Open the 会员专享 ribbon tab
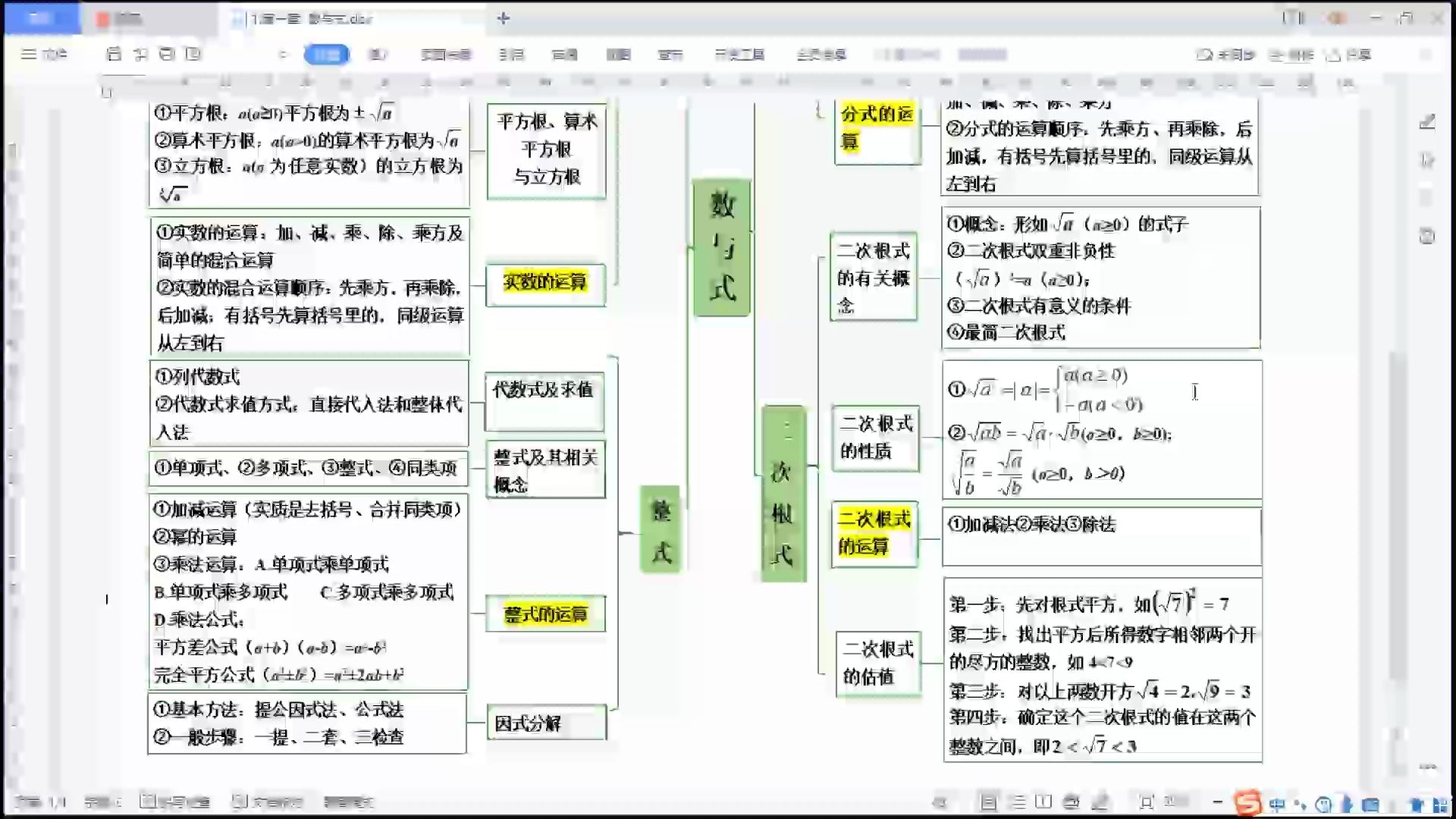The image size is (1456, 819). [x=821, y=55]
